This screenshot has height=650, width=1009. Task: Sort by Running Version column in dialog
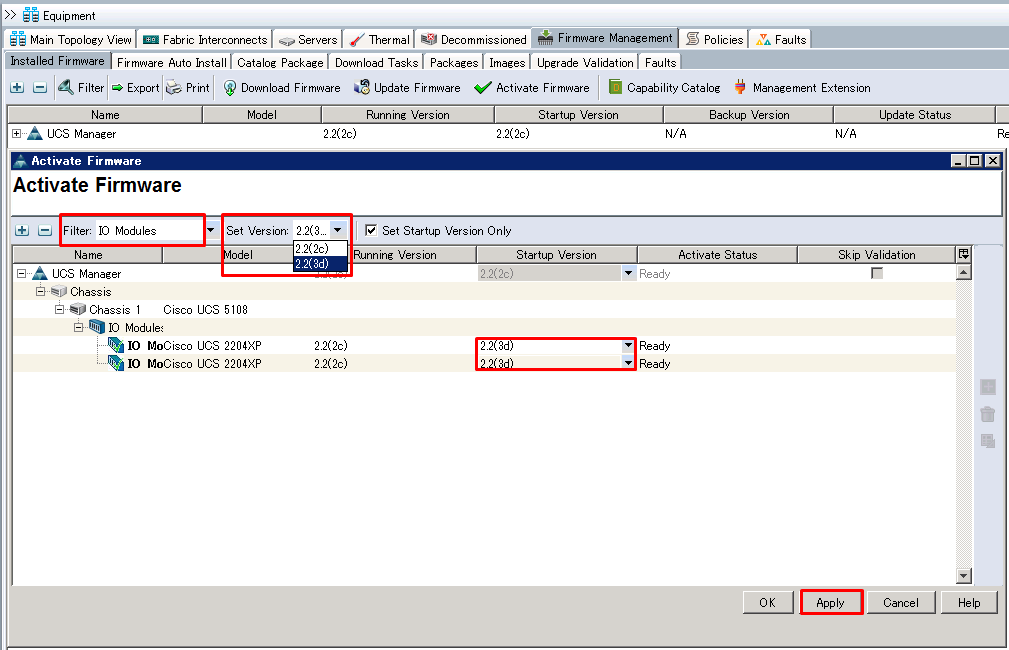coord(394,254)
